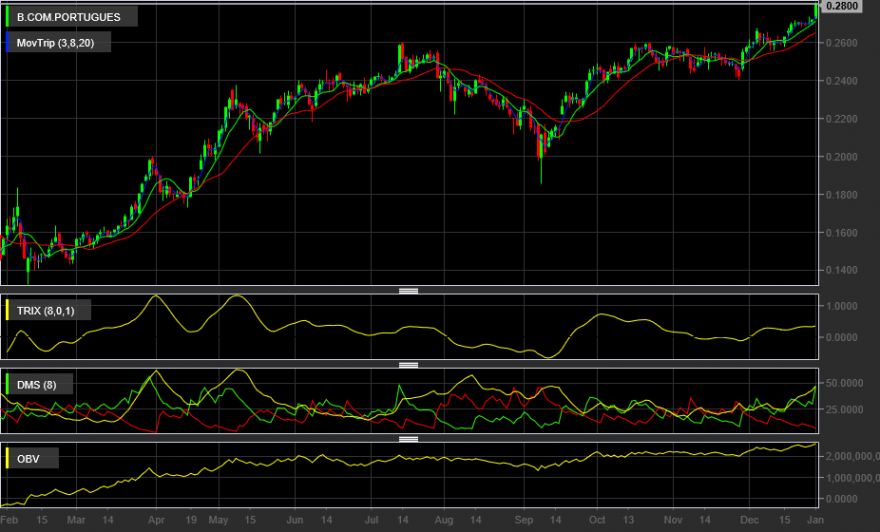
Task: Open the MovTrip (3,8,20) indicator label
Action: (55, 43)
